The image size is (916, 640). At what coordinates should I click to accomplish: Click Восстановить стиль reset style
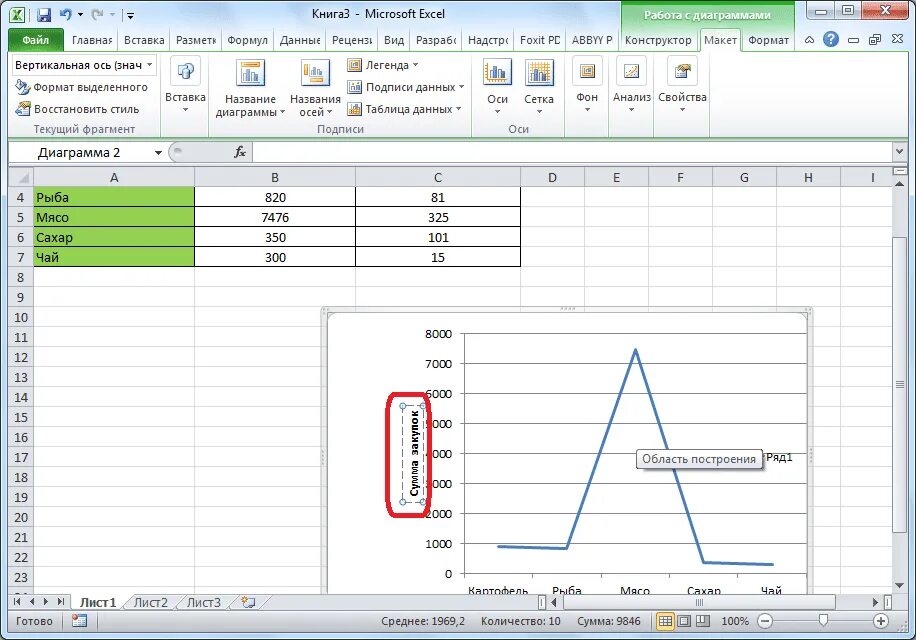click(x=77, y=109)
